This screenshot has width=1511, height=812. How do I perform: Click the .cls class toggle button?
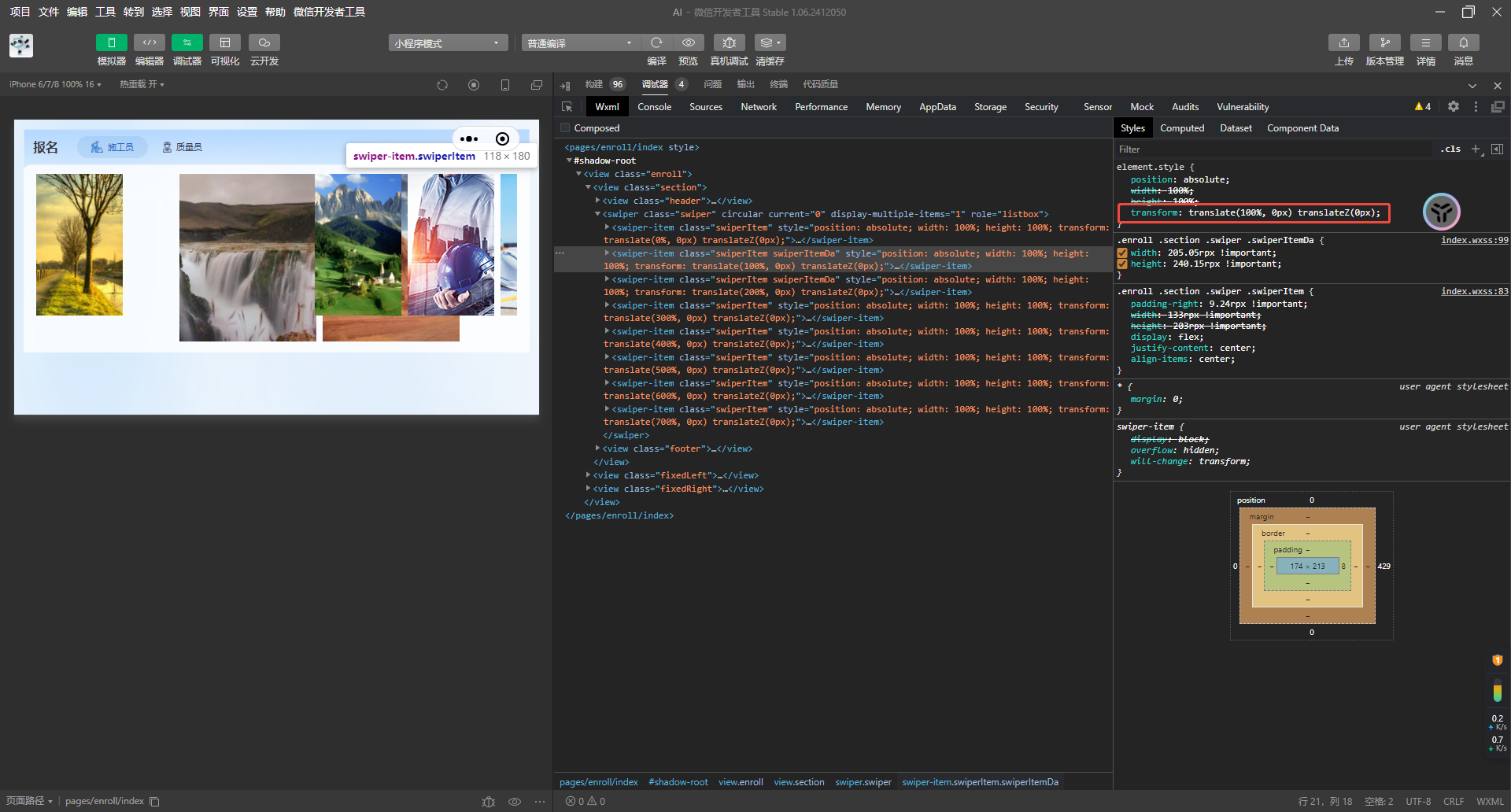1451,149
